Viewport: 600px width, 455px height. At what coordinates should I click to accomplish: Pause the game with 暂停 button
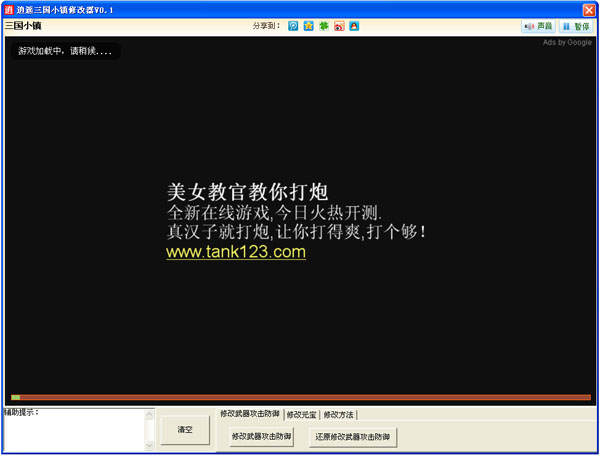(x=576, y=26)
